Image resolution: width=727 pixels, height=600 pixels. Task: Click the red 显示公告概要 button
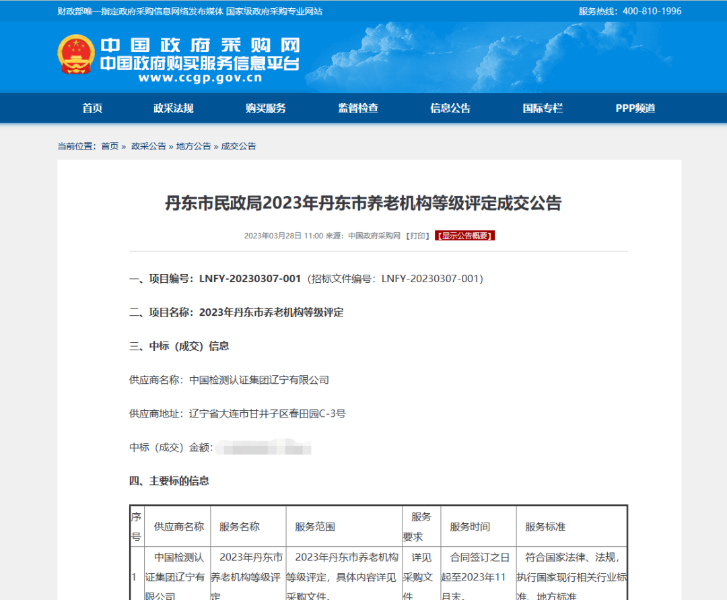(x=465, y=236)
